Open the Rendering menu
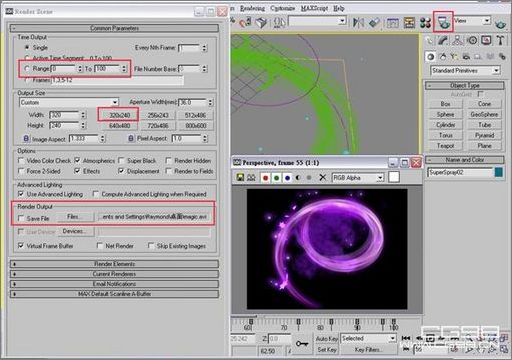 tap(252, 8)
